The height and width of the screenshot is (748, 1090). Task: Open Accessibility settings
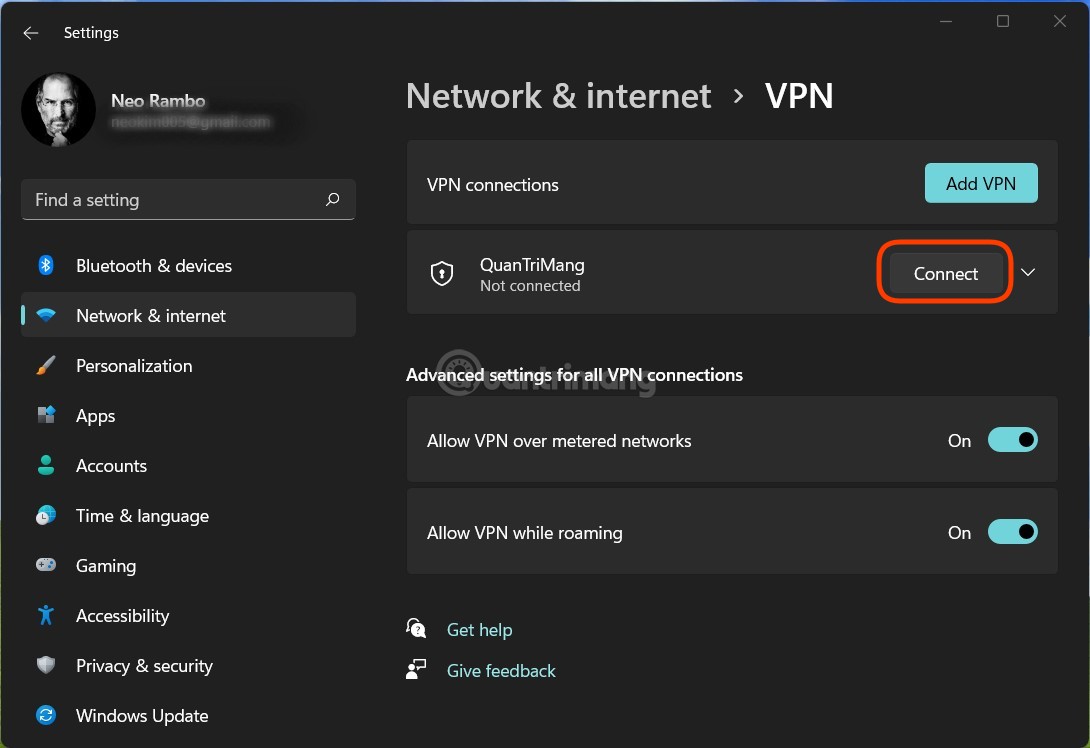pyautogui.click(x=188, y=616)
